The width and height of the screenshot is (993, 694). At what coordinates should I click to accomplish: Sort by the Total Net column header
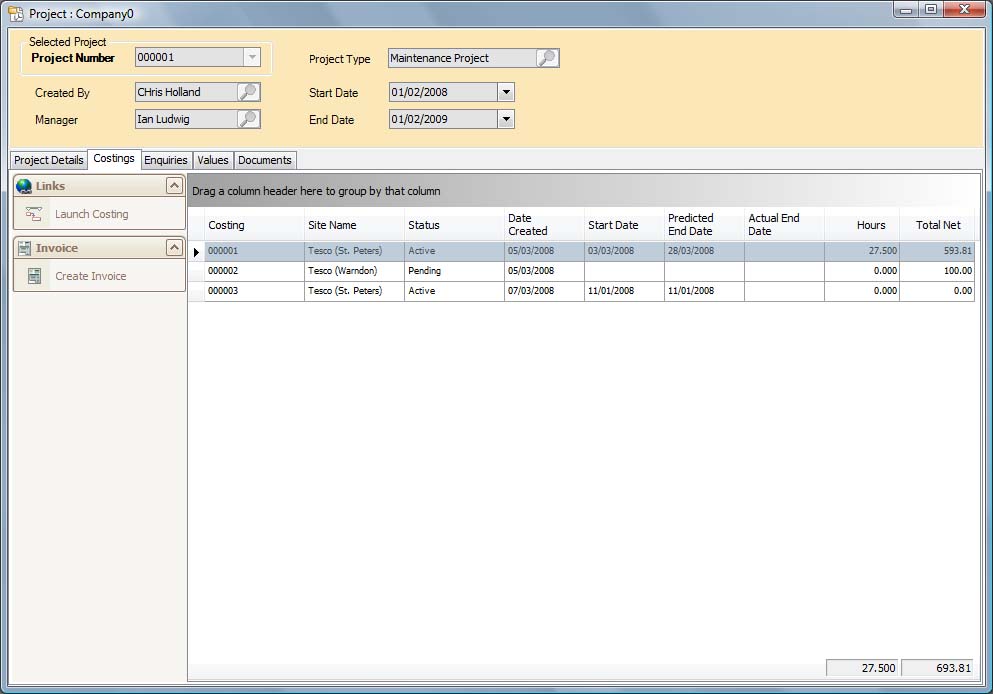(x=937, y=225)
